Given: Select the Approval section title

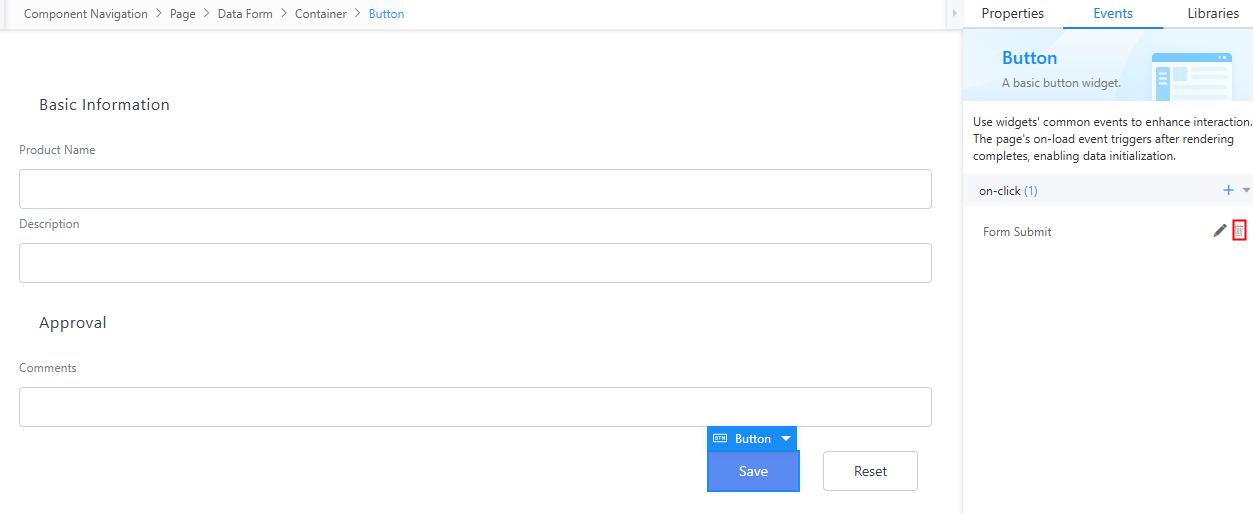Looking at the screenshot, I should [x=73, y=323].
